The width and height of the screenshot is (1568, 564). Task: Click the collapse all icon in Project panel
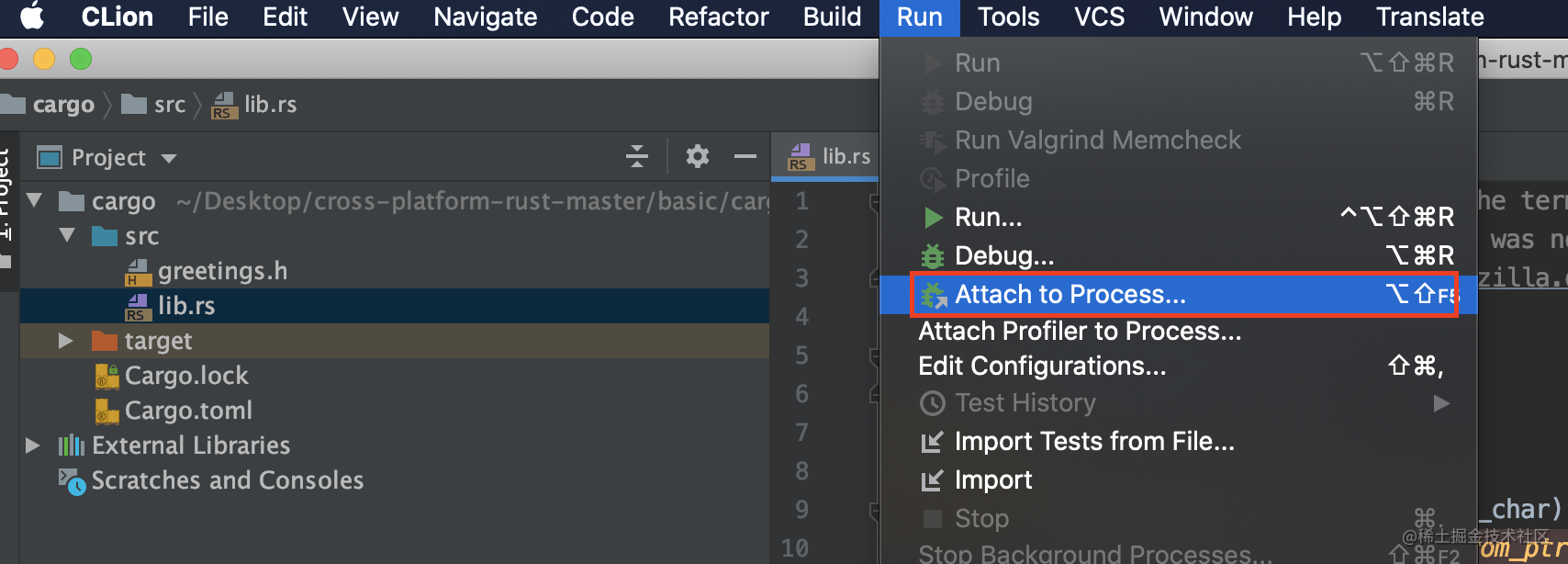click(637, 157)
